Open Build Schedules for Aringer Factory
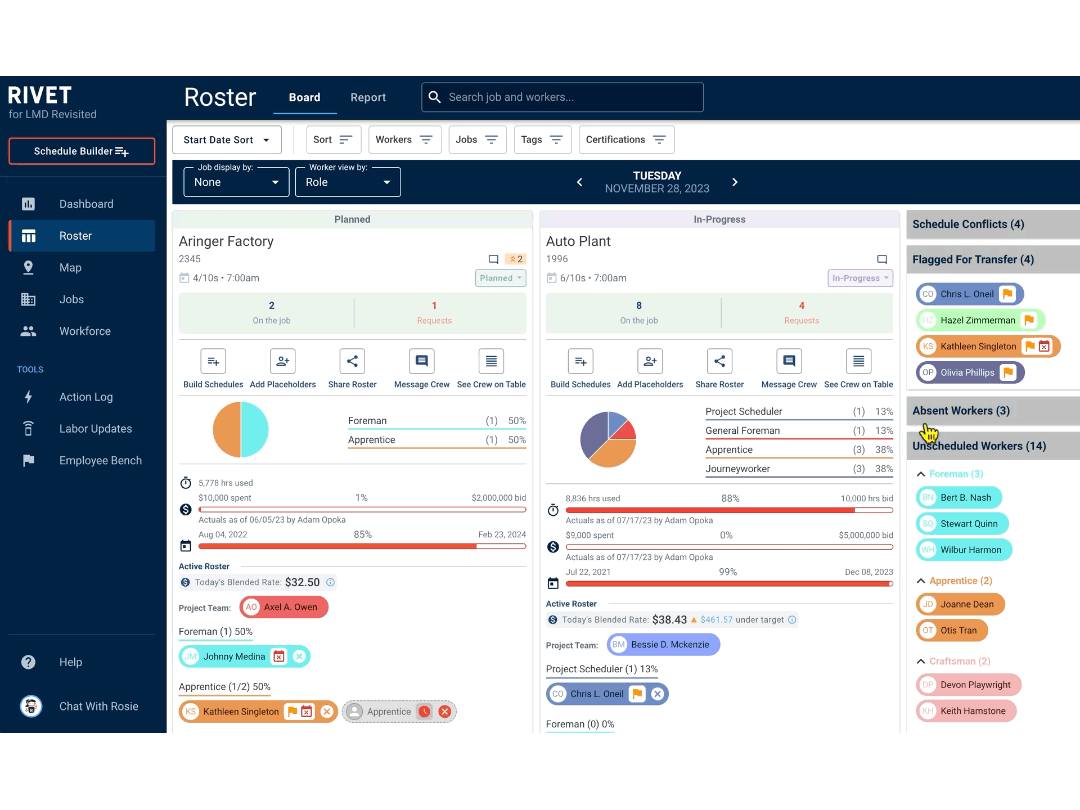Viewport: 1080px width, 810px height. [211, 362]
